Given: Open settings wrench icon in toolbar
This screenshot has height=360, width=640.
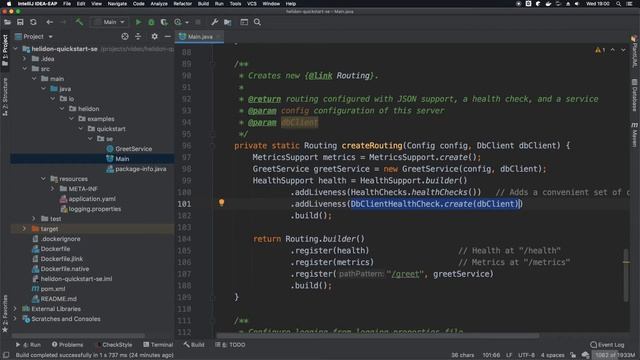Looking at the screenshot, I should click(x=214, y=22).
